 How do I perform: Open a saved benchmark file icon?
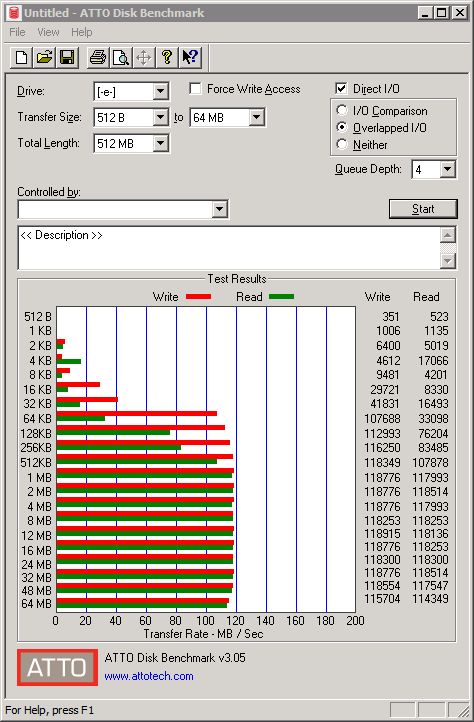[x=44, y=58]
